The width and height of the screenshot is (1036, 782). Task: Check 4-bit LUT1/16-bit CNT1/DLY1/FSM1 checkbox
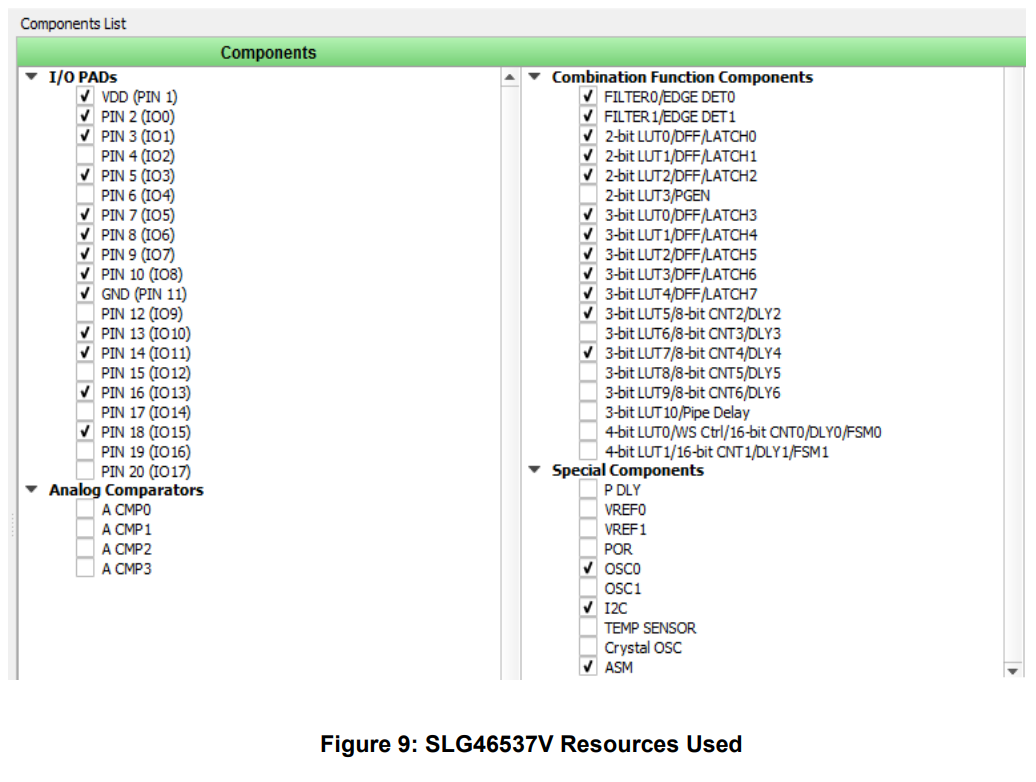588,452
